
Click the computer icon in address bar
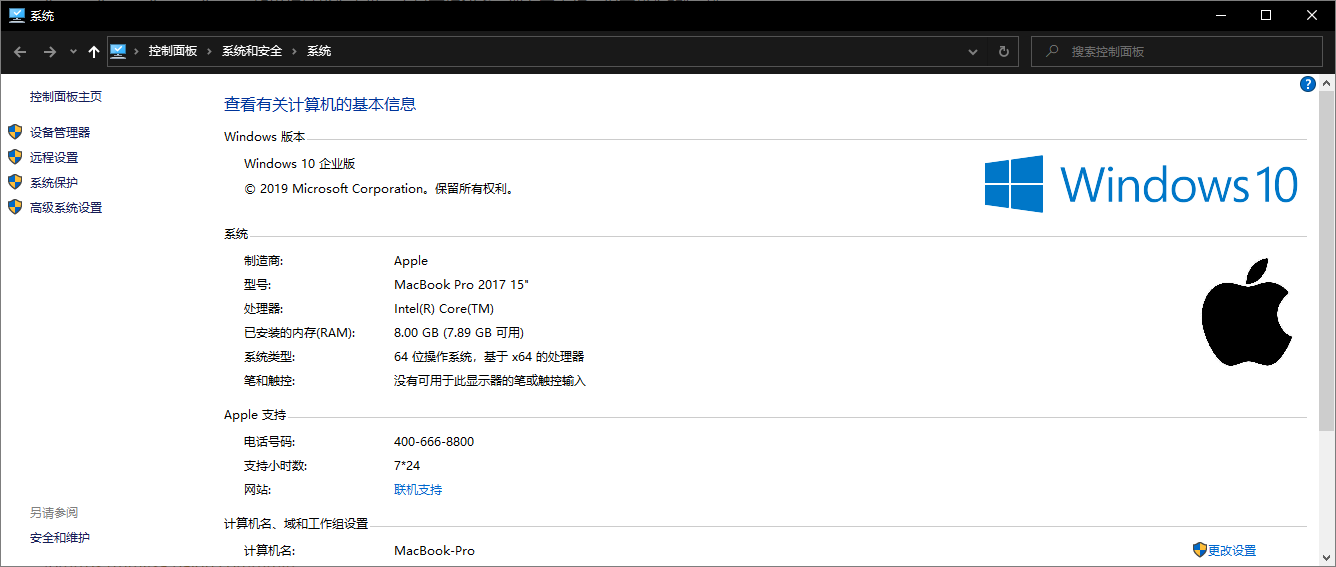pos(118,51)
